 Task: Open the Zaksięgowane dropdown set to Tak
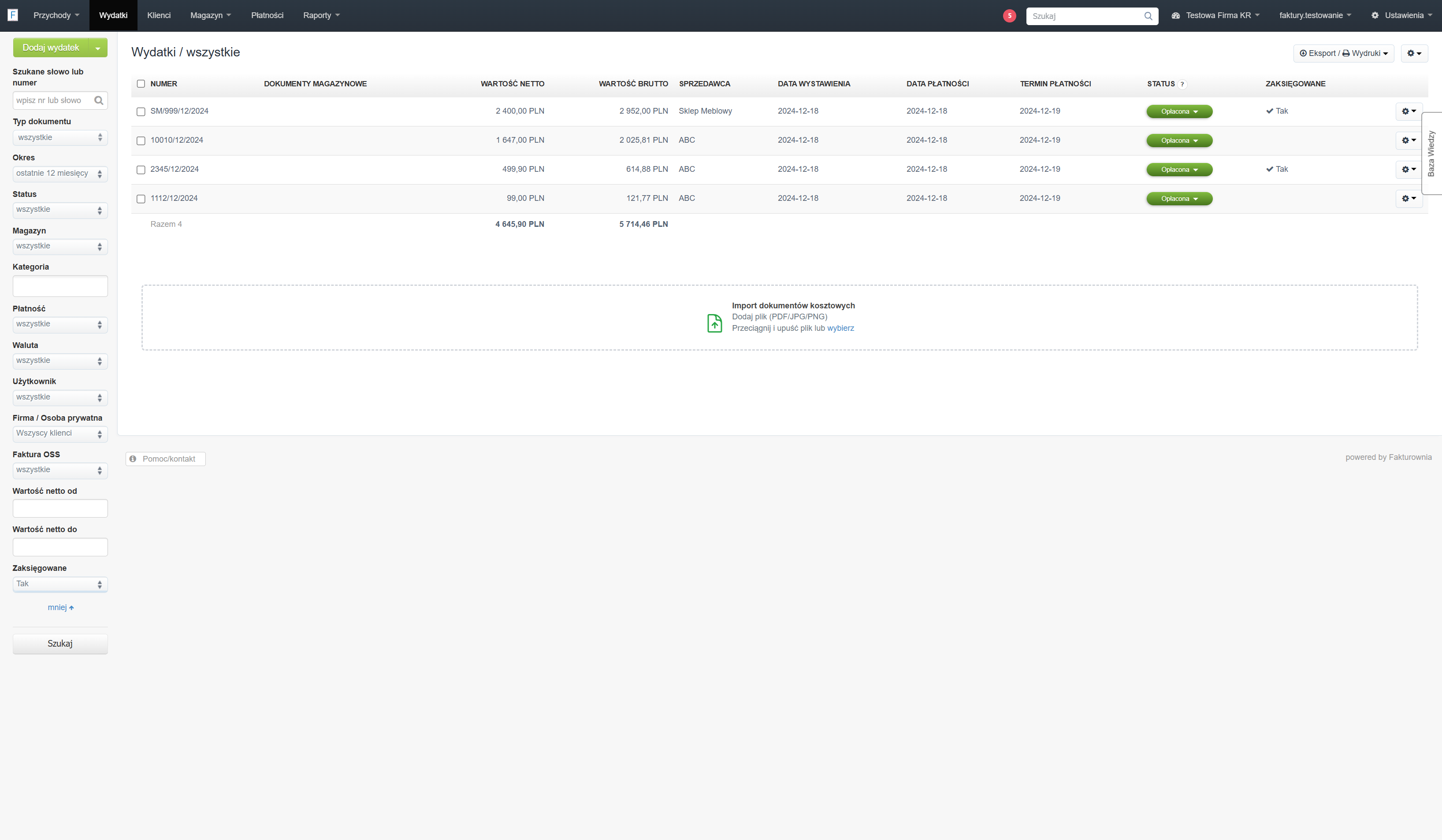pos(60,584)
